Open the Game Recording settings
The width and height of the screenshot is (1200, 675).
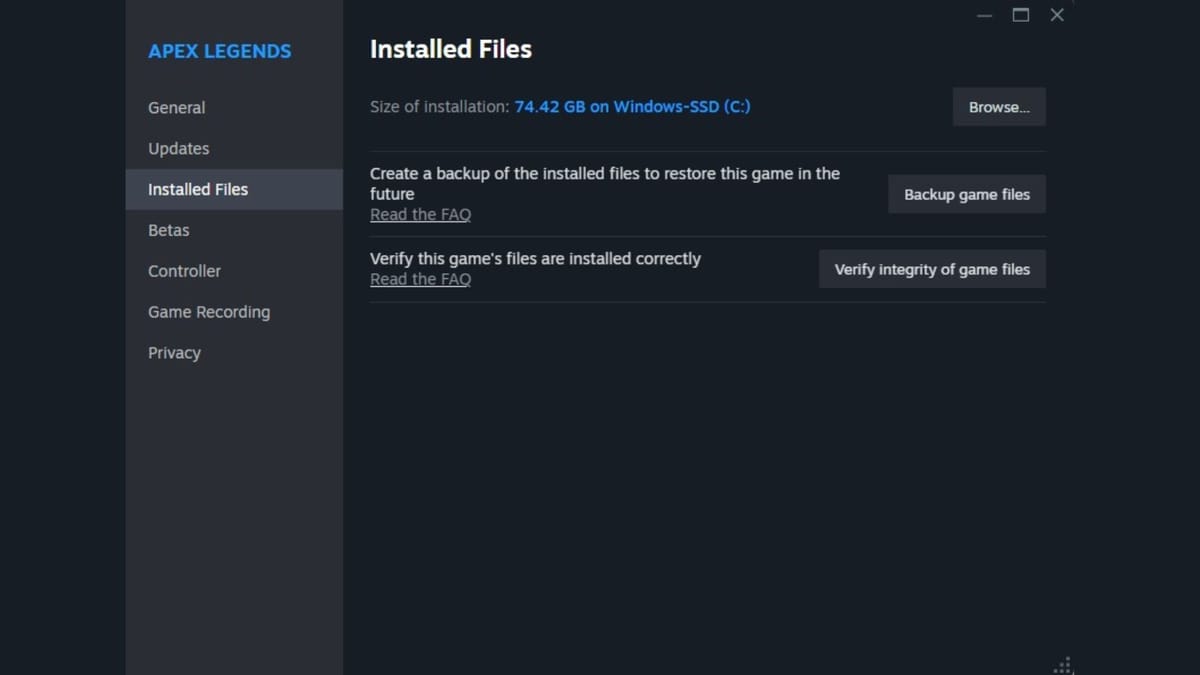pos(209,312)
